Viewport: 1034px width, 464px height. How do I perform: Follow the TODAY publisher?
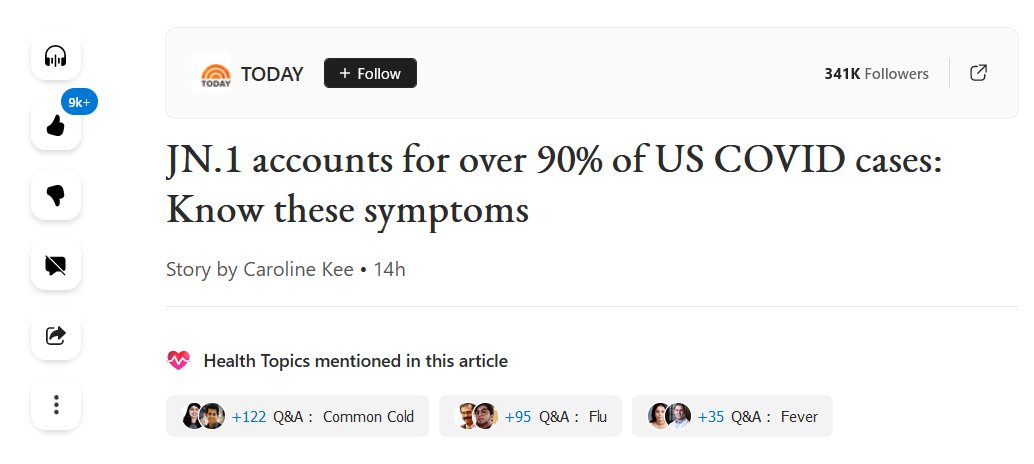click(370, 73)
